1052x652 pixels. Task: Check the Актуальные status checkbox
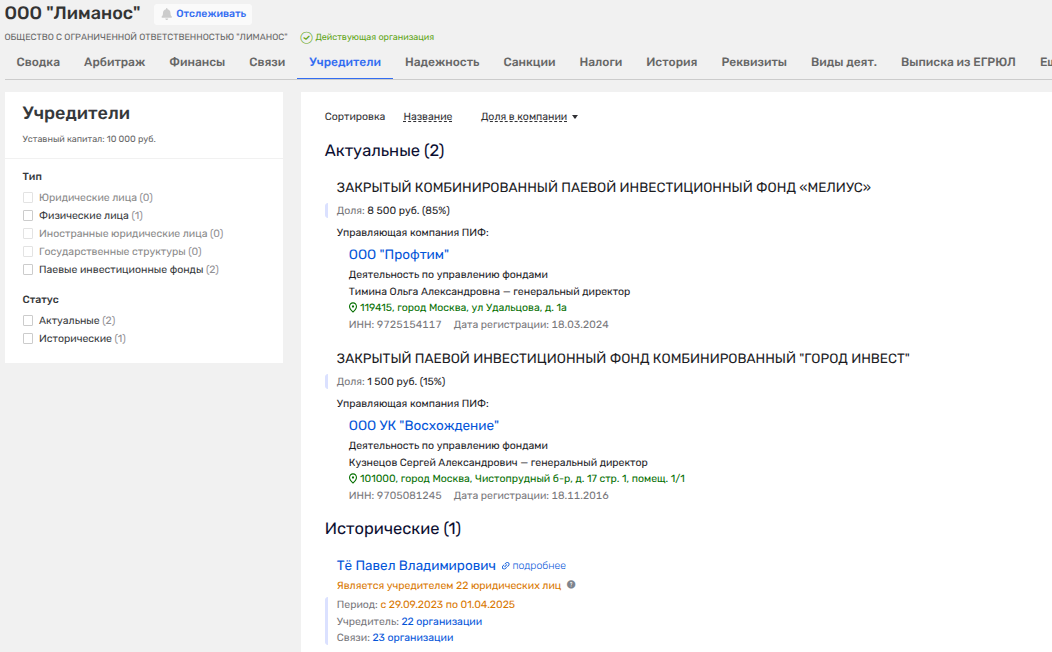29,321
